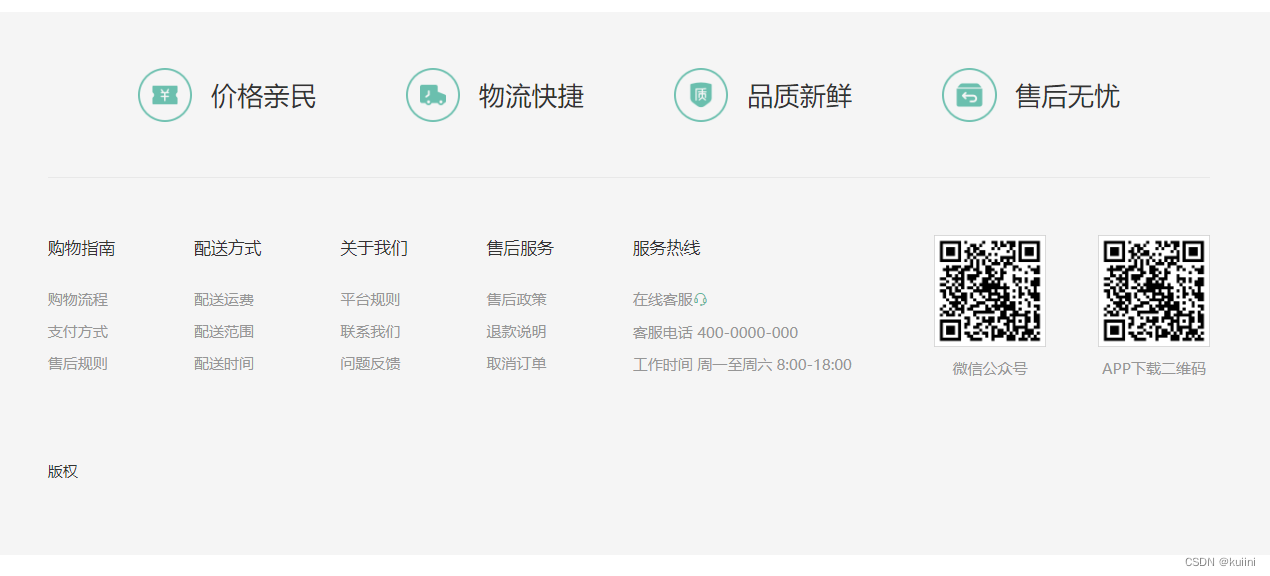
Task: Click the 微信公众号 caption
Action: coord(990,369)
